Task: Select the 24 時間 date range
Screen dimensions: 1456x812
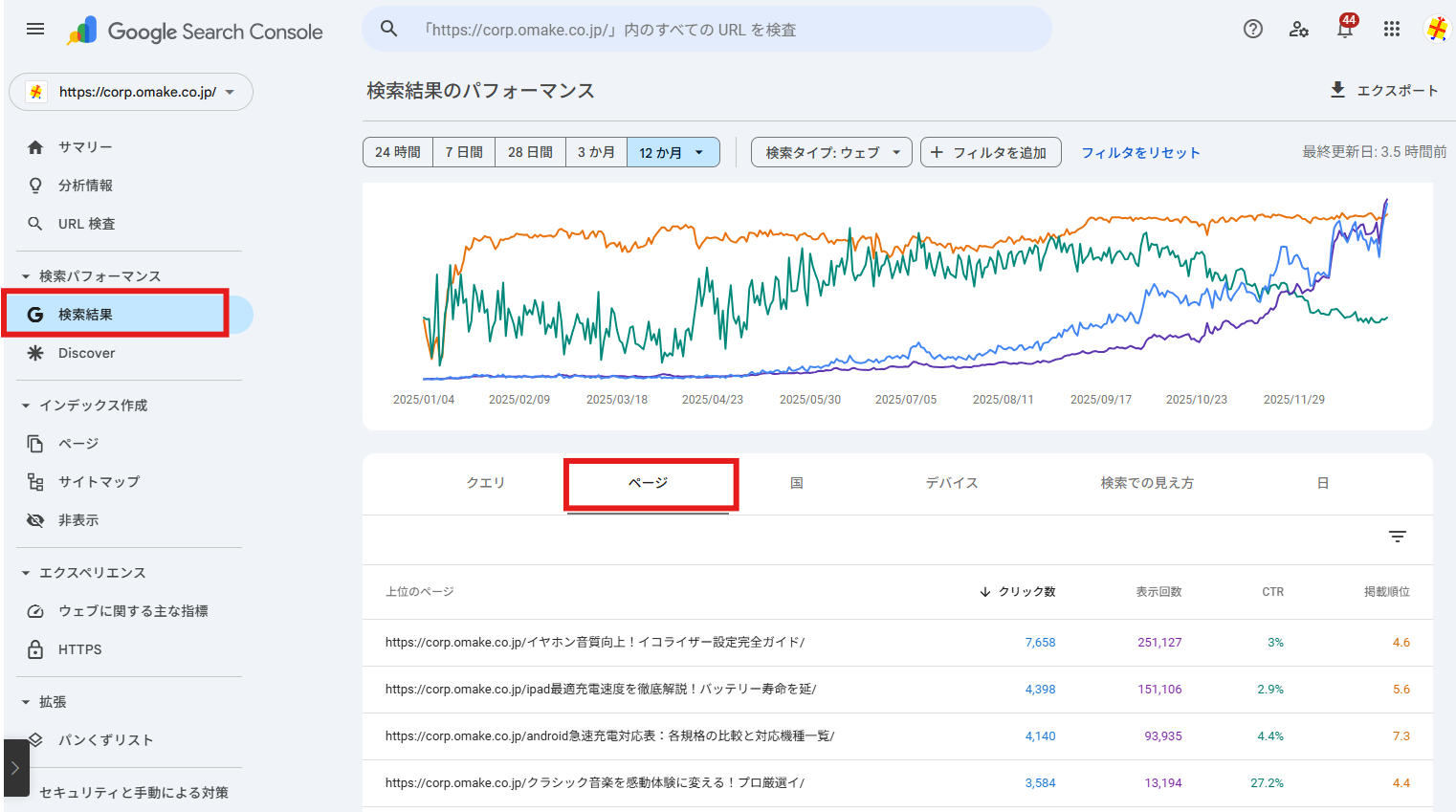Action: click(398, 152)
